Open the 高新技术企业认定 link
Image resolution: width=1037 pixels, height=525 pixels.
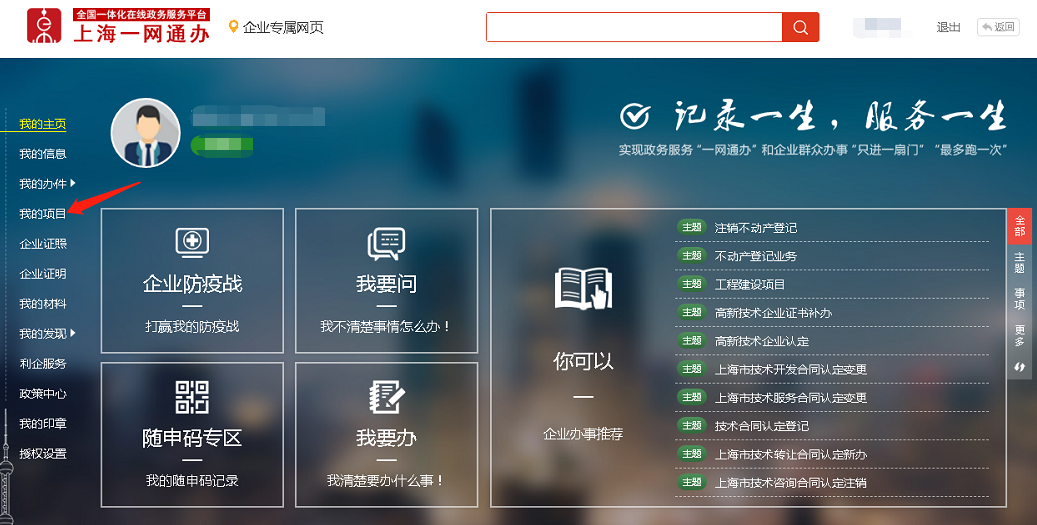click(762, 342)
